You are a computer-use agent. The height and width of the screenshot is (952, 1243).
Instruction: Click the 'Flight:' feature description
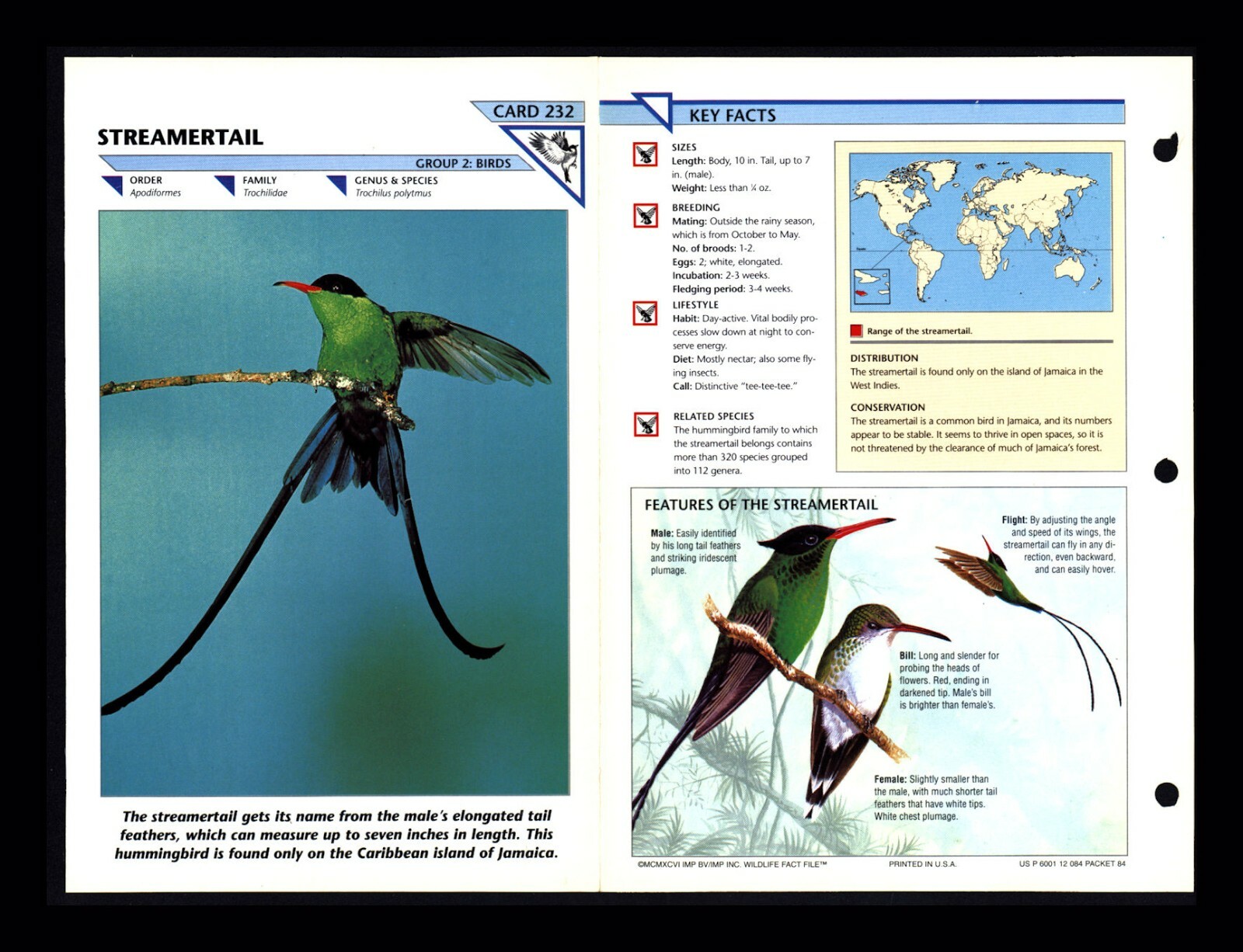[x=1058, y=544]
